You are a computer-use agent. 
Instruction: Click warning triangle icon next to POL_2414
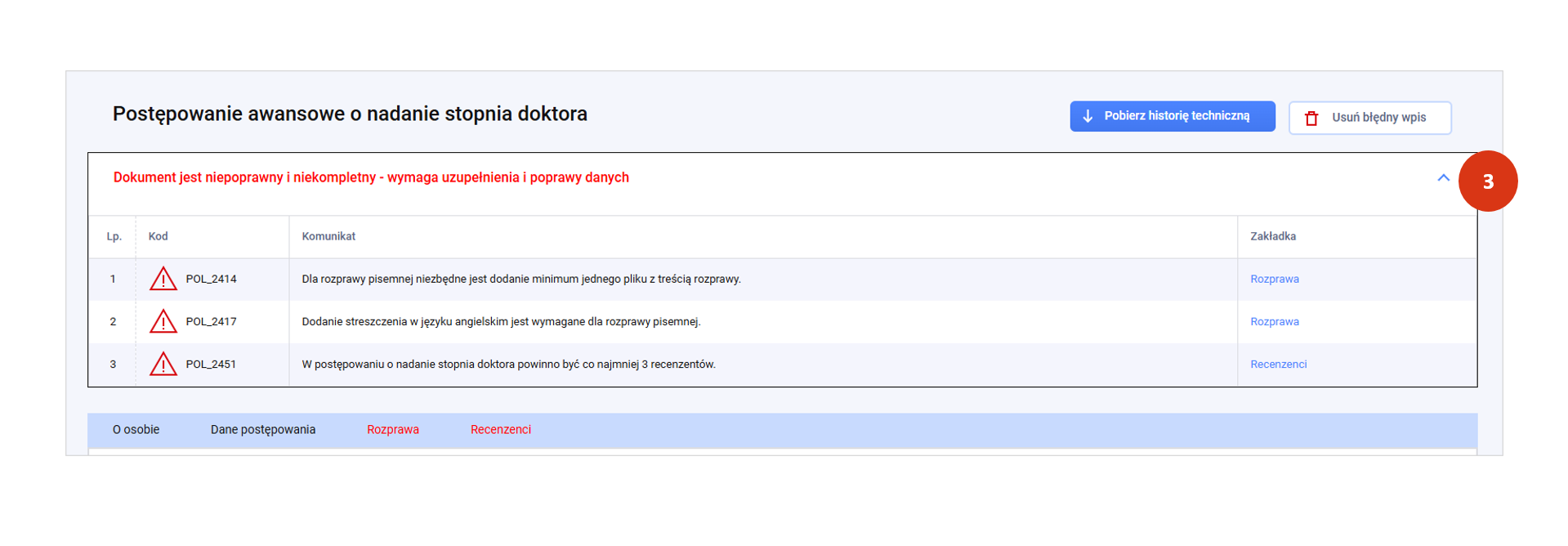[163, 280]
